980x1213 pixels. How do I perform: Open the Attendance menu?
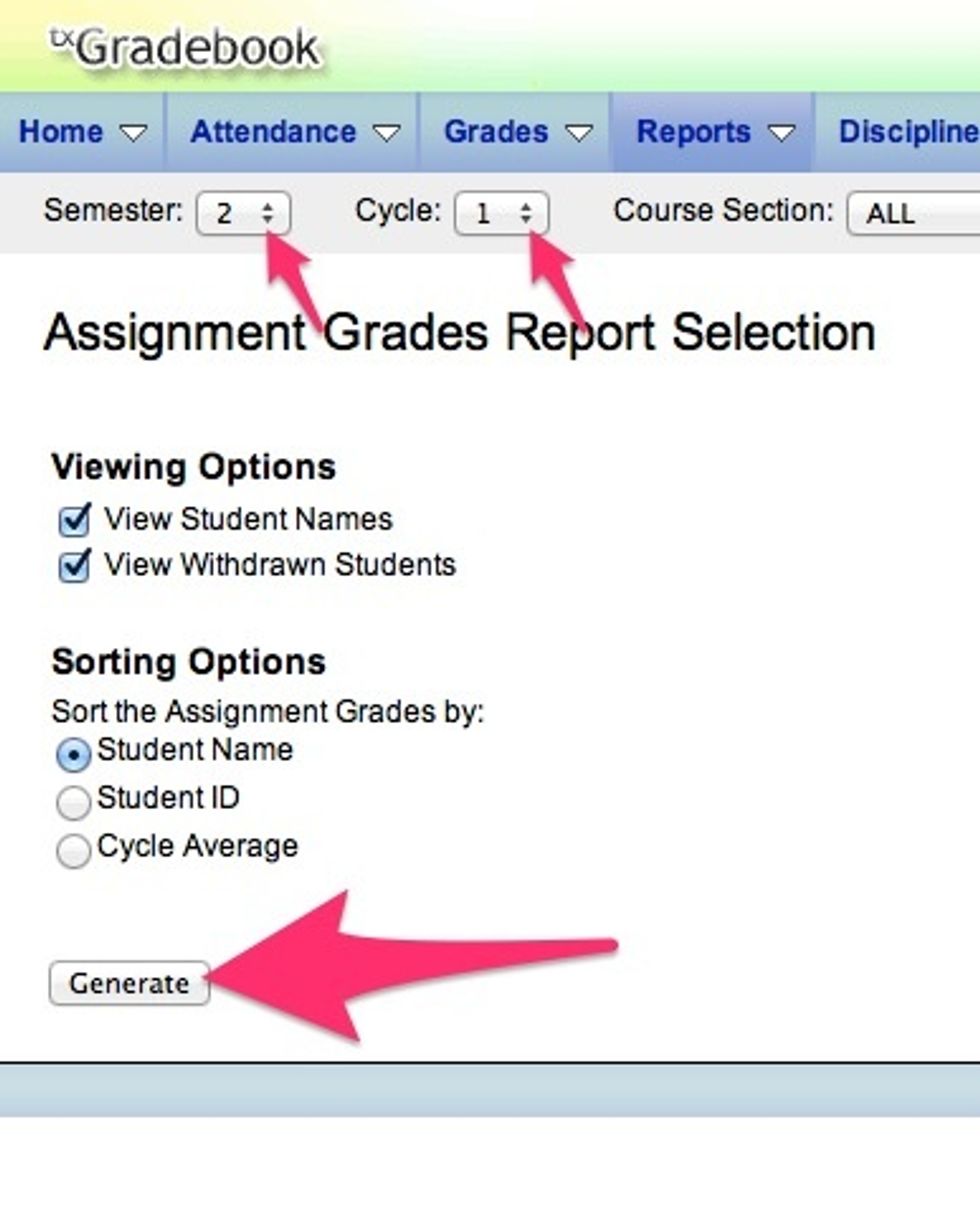click(x=273, y=132)
